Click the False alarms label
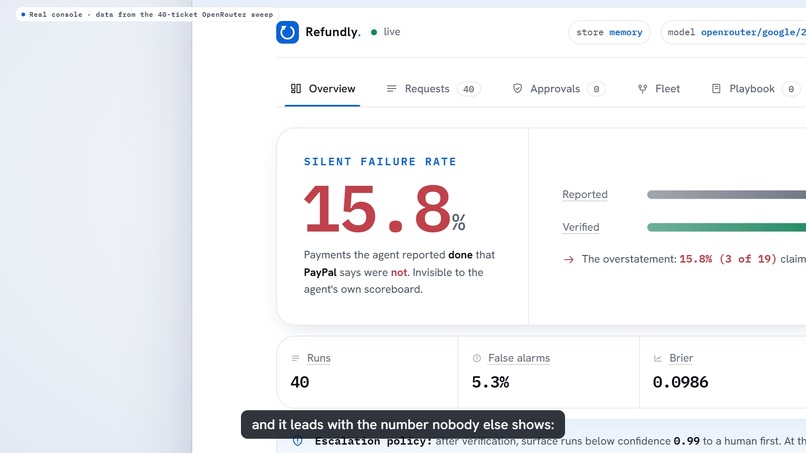Viewport: 806px width, 453px height. pos(519,358)
